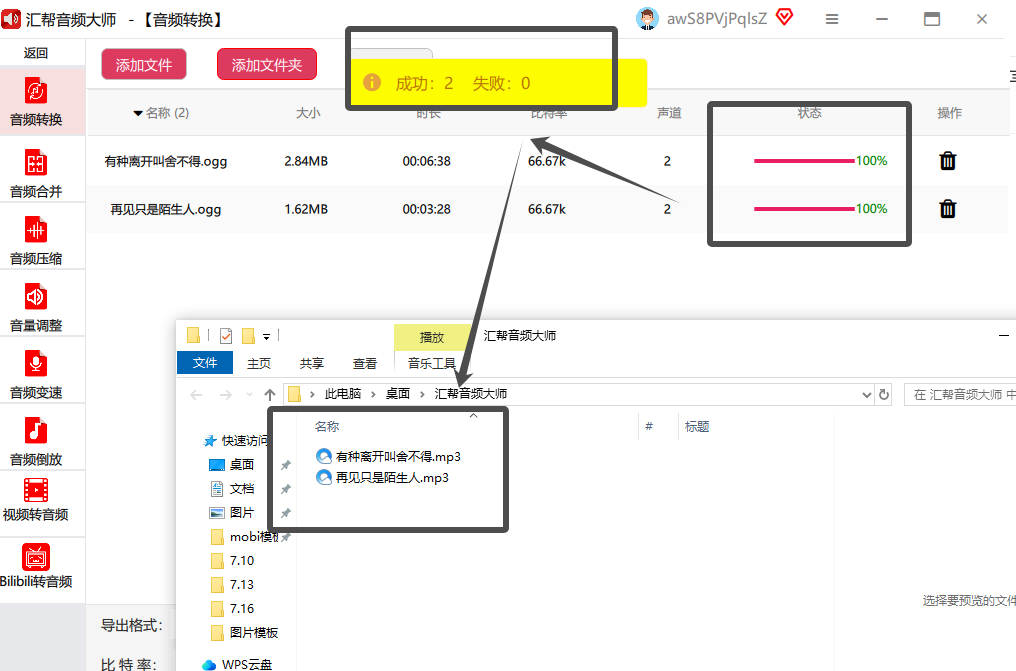The height and width of the screenshot is (671, 1016).
Task: Click the 汇帮音频大师 app logo icon
Action: coord(10,19)
